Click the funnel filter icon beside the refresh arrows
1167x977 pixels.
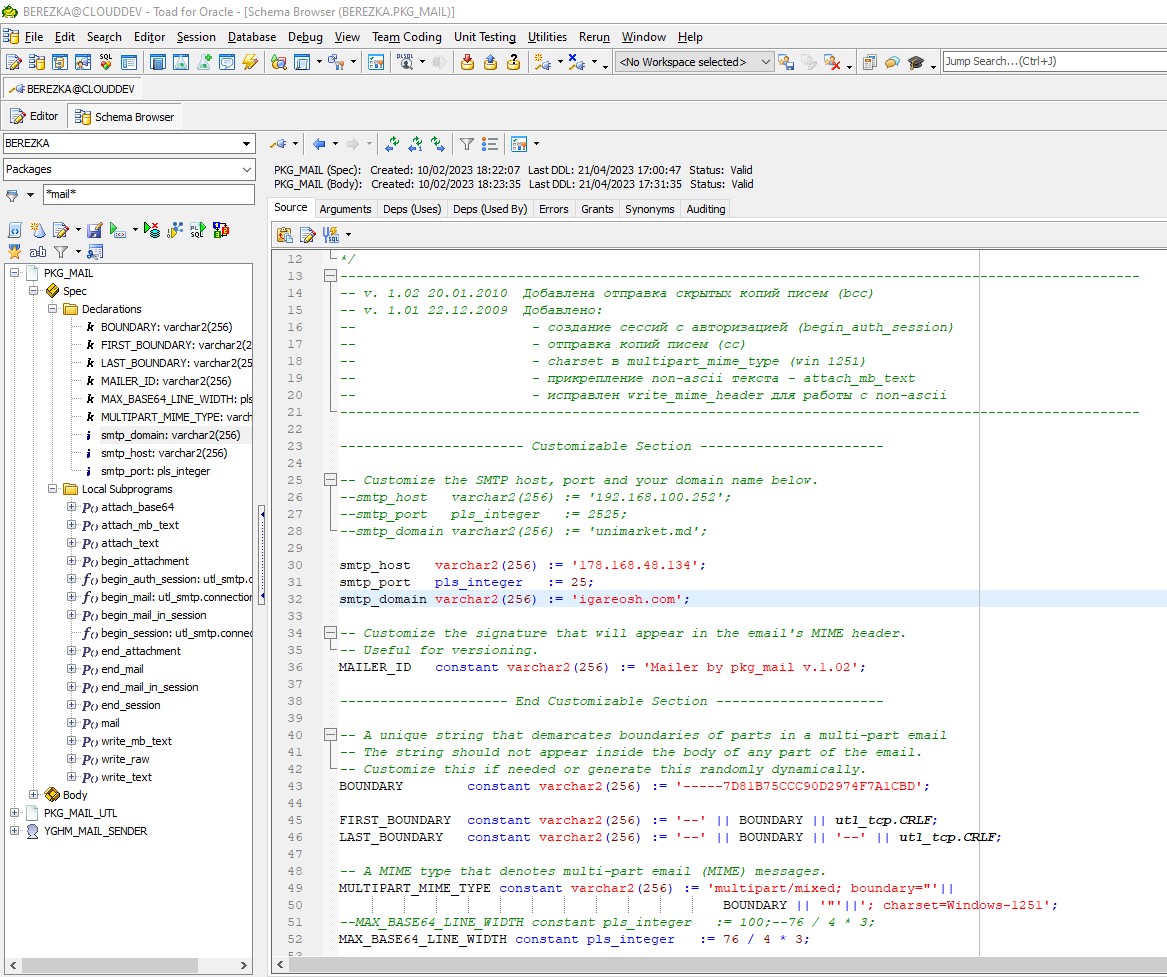(467, 144)
